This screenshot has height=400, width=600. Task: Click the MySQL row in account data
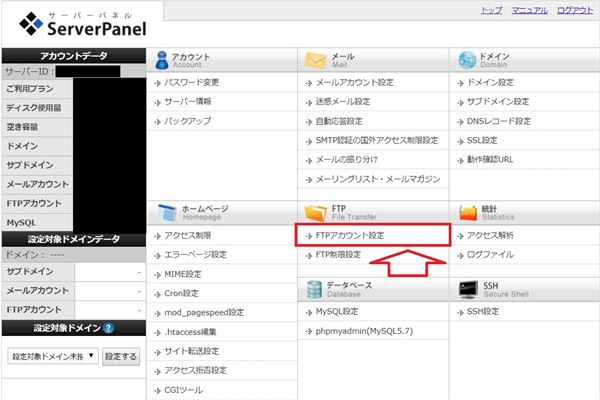pyautogui.click(x=21, y=223)
